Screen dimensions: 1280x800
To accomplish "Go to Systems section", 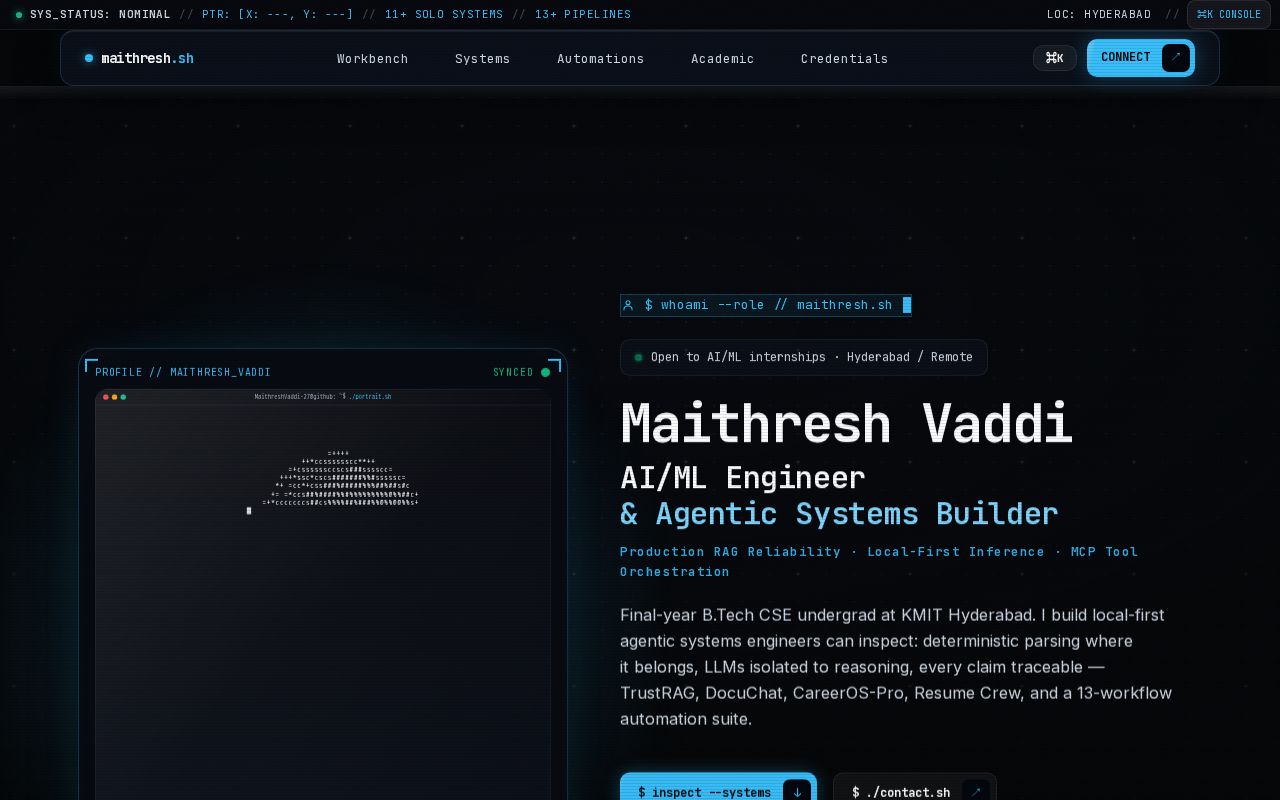I will tap(482, 58).
